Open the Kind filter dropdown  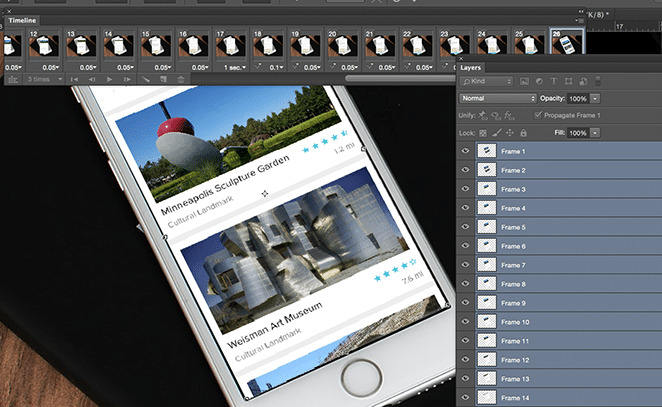(x=491, y=80)
